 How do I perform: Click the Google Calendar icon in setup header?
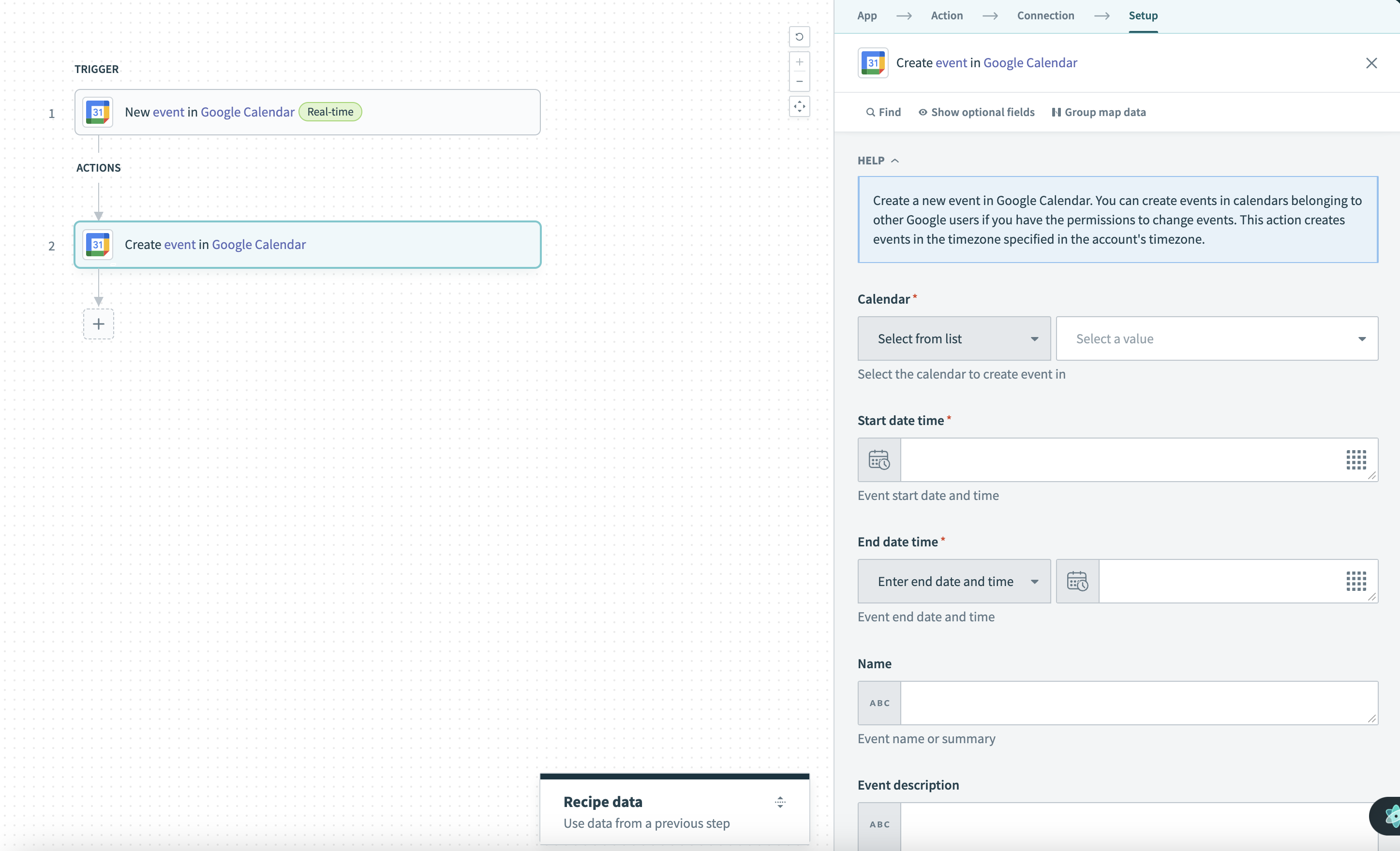(x=873, y=62)
